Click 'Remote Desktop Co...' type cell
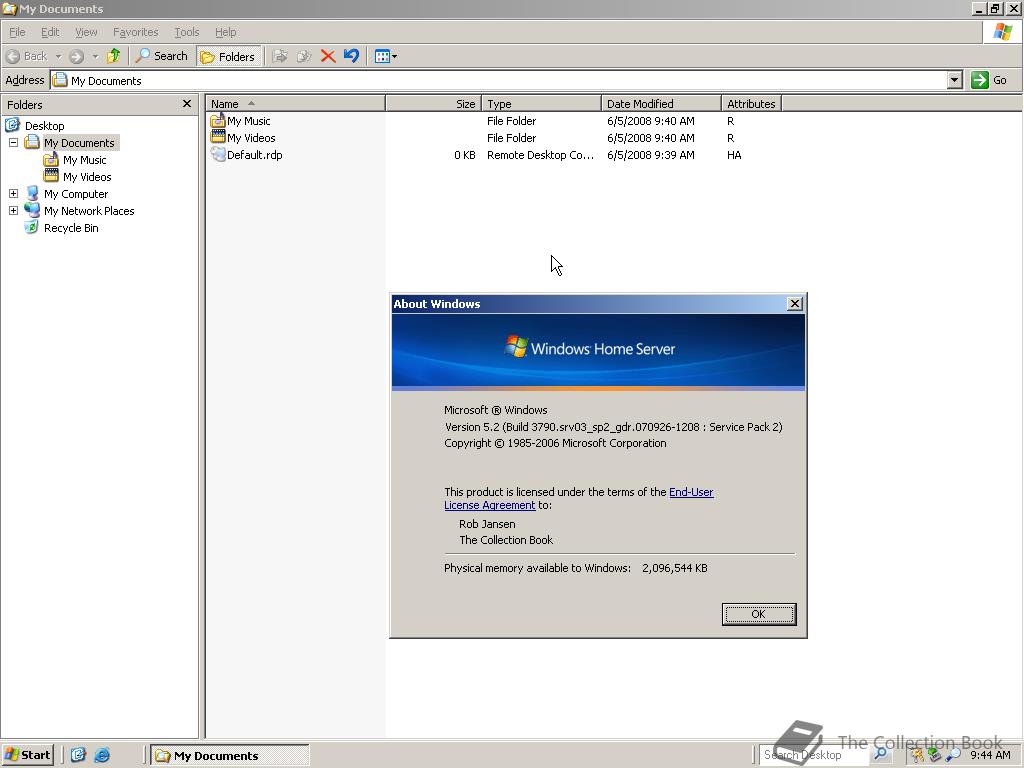The height and width of the screenshot is (768, 1024). click(540, 155)
